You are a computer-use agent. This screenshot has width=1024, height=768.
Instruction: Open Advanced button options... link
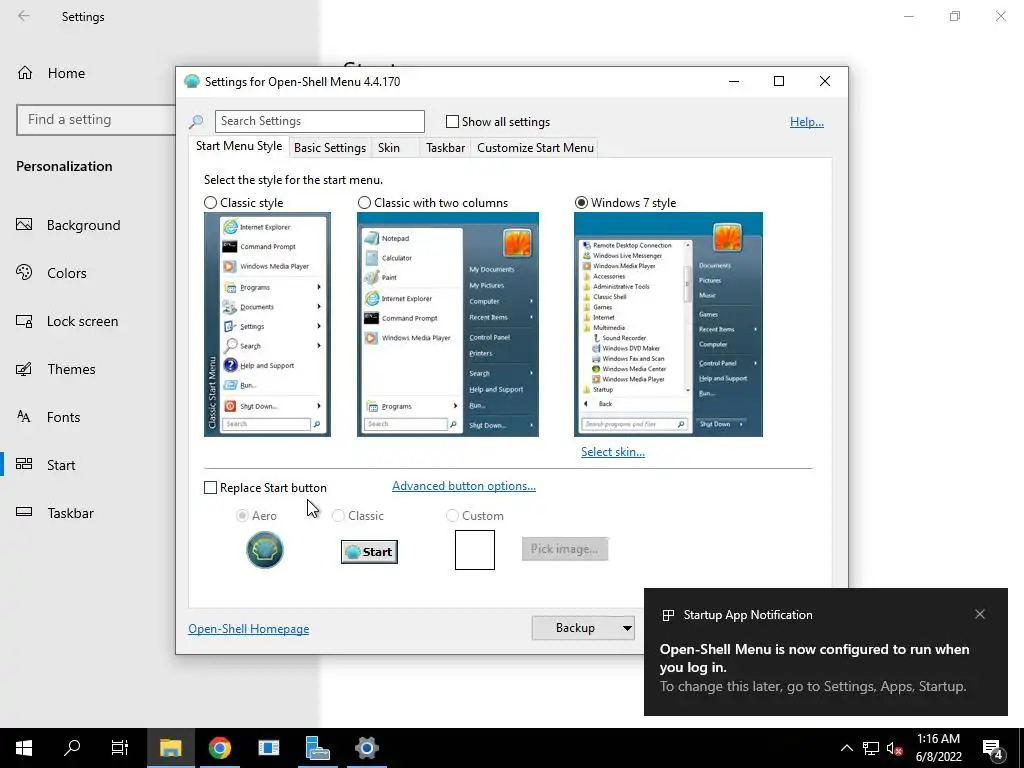(464, 486)
